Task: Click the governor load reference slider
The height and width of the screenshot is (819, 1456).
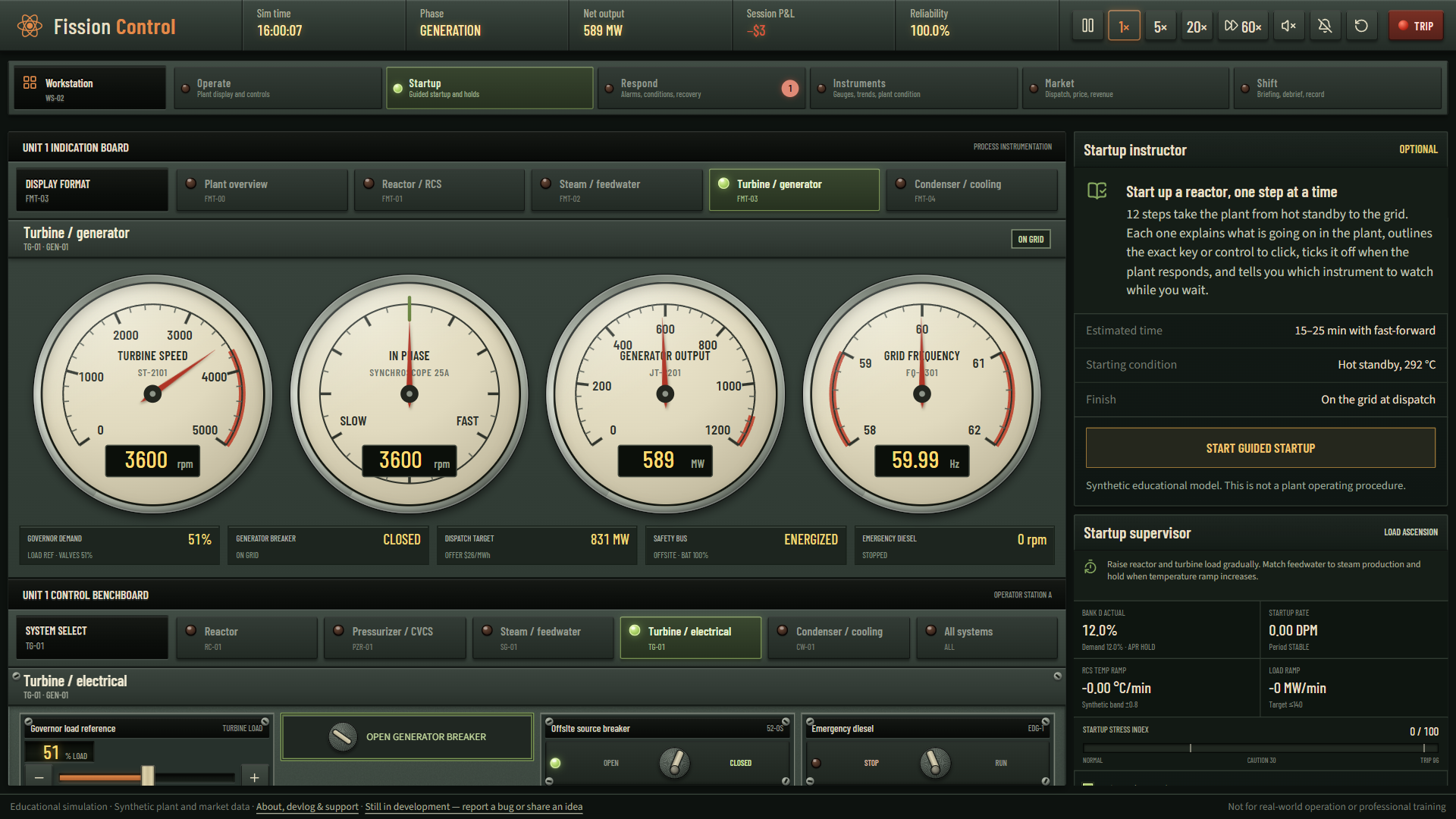Action: tap(147, 777)
